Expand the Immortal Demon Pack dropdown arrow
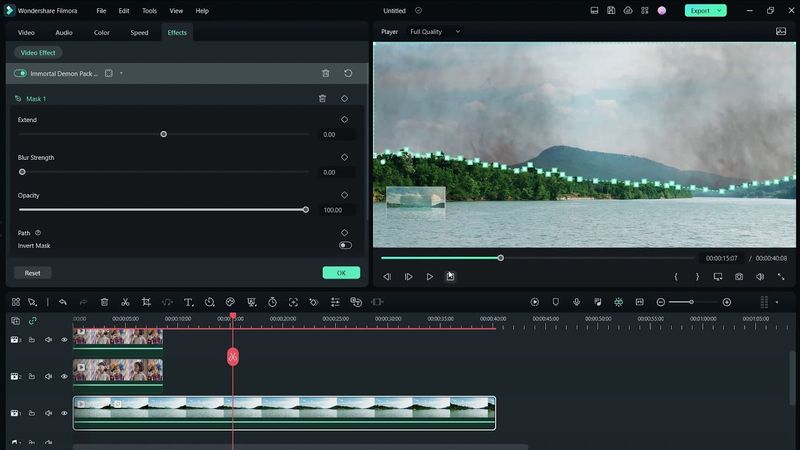Image resolution: width=800 pixels, height=450 pixels. click(122, 73)
